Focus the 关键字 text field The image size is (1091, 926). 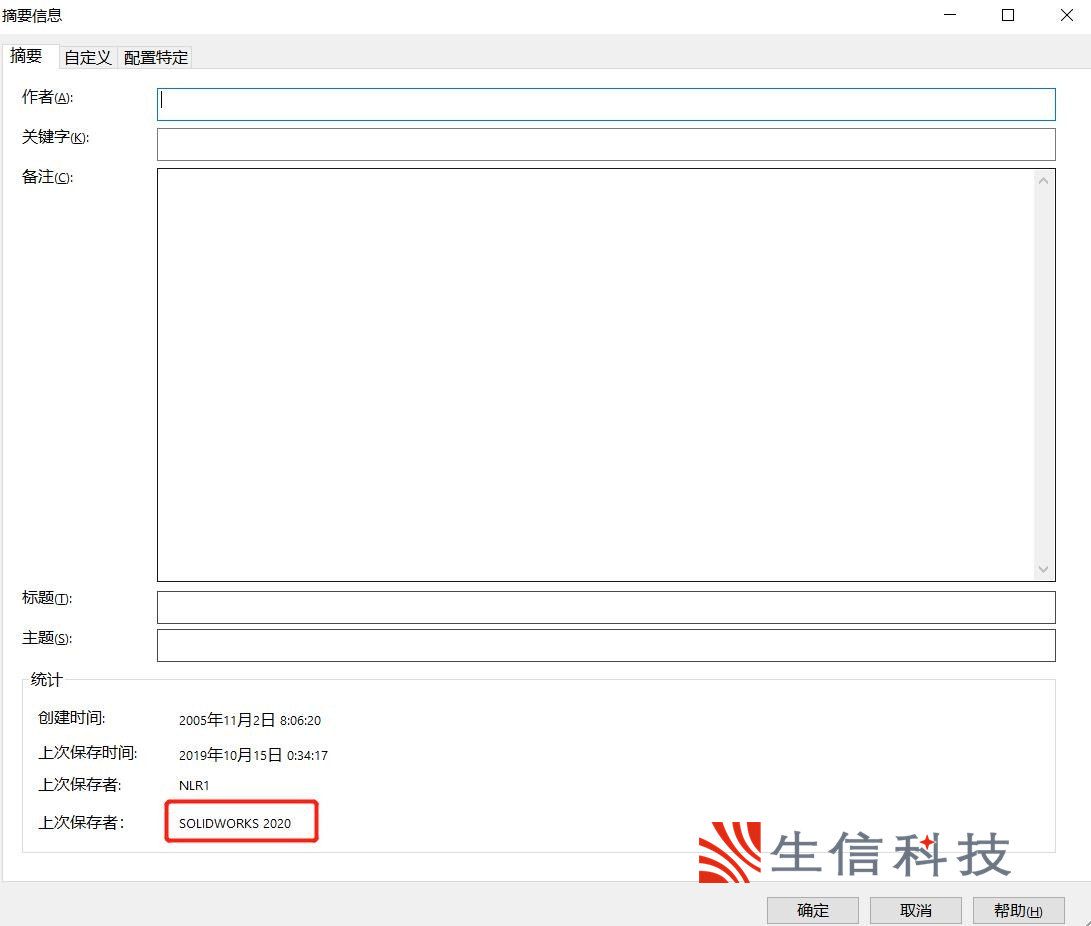pyautogui.click(x=605, y=144)
